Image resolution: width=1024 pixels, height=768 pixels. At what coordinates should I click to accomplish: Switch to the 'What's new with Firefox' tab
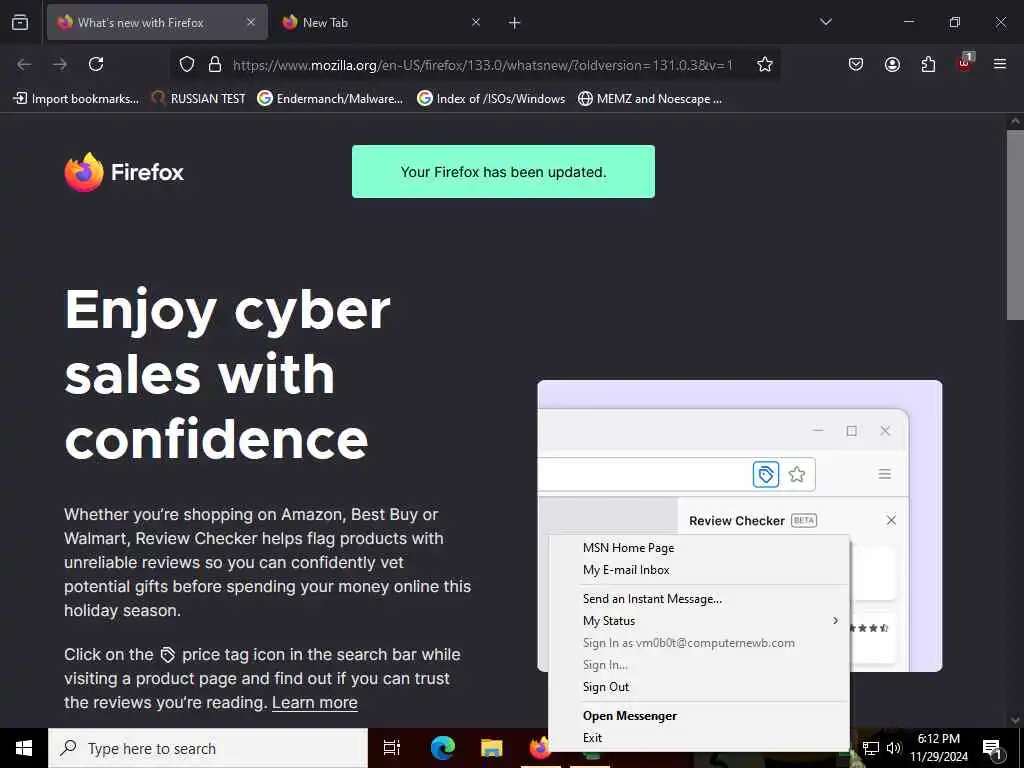click(x=157, y=22)
